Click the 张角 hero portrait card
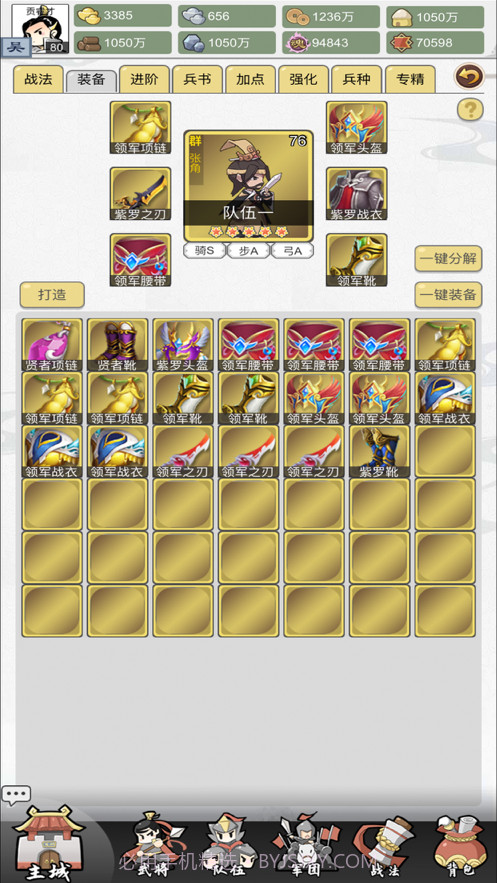This screenshot has width=497, height=883. (248, 186)
